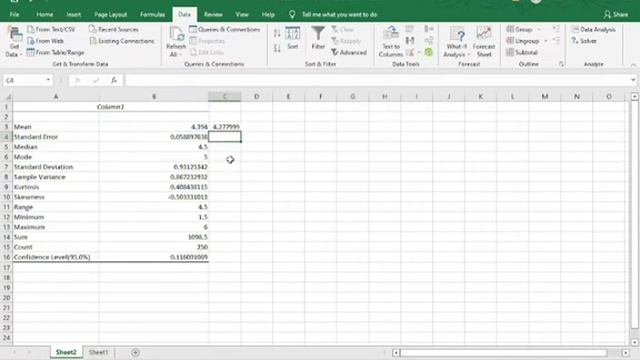
Task: Switch to the Page Layout tab
Action: (111, 14)
